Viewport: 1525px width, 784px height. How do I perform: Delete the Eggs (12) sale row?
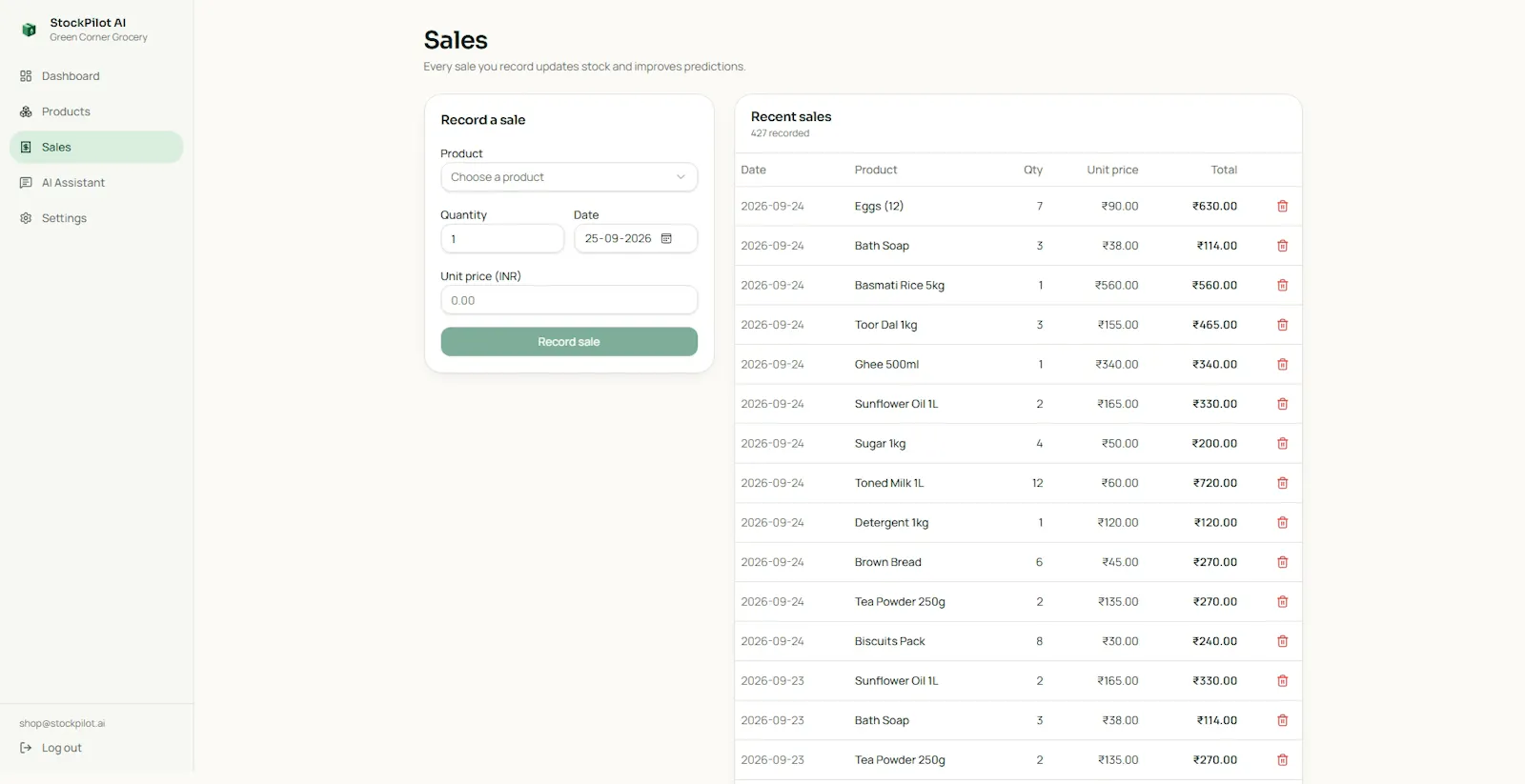tap(1282, 206)
